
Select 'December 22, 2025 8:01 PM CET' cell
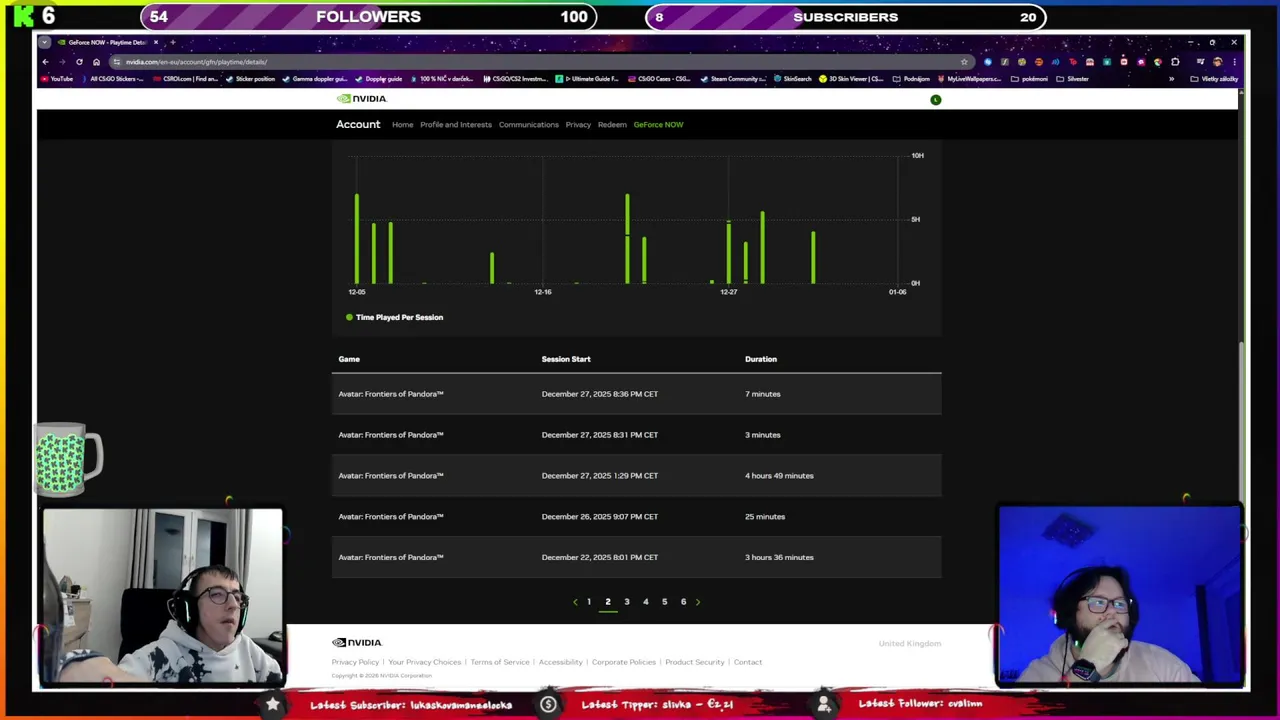(600, 558)
